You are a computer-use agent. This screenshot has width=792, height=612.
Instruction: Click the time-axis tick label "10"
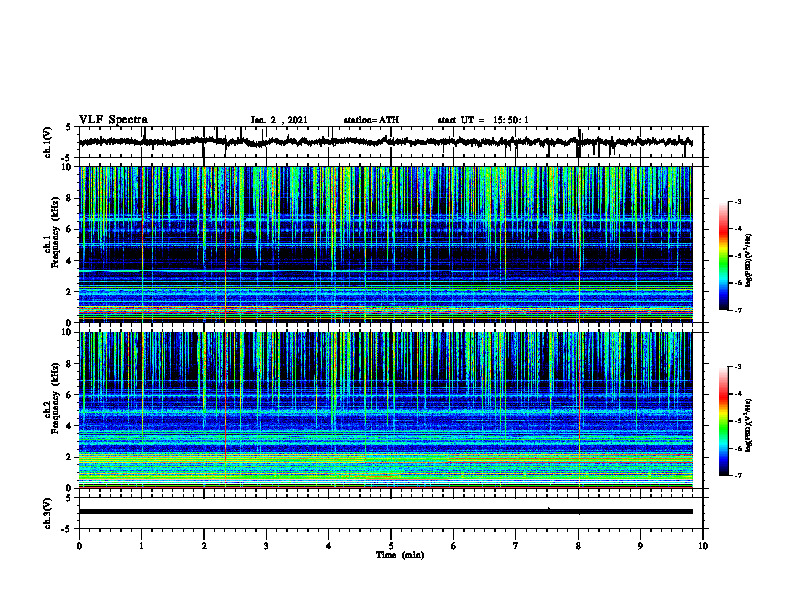pyautogui.click(x=703, y=546)
